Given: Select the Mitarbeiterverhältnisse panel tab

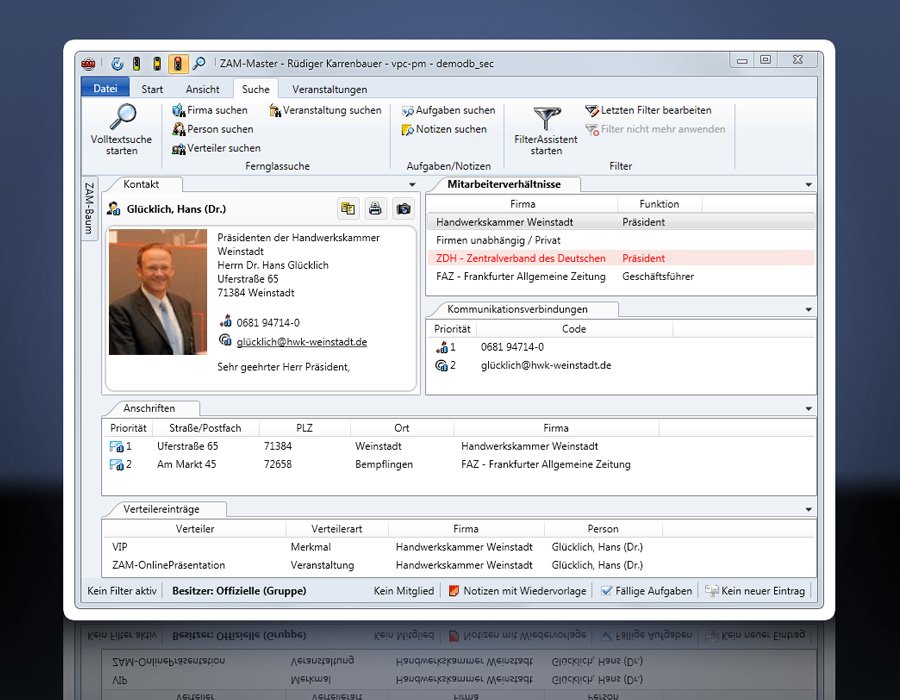Looking at the screenshot, I should click(504, 184).
